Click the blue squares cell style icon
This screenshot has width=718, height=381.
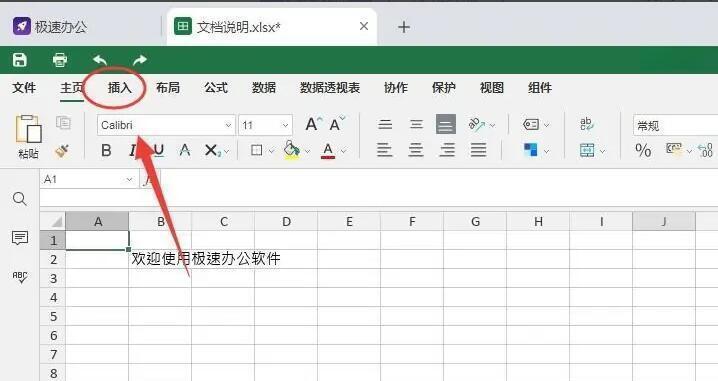click(x=531, y=150)
